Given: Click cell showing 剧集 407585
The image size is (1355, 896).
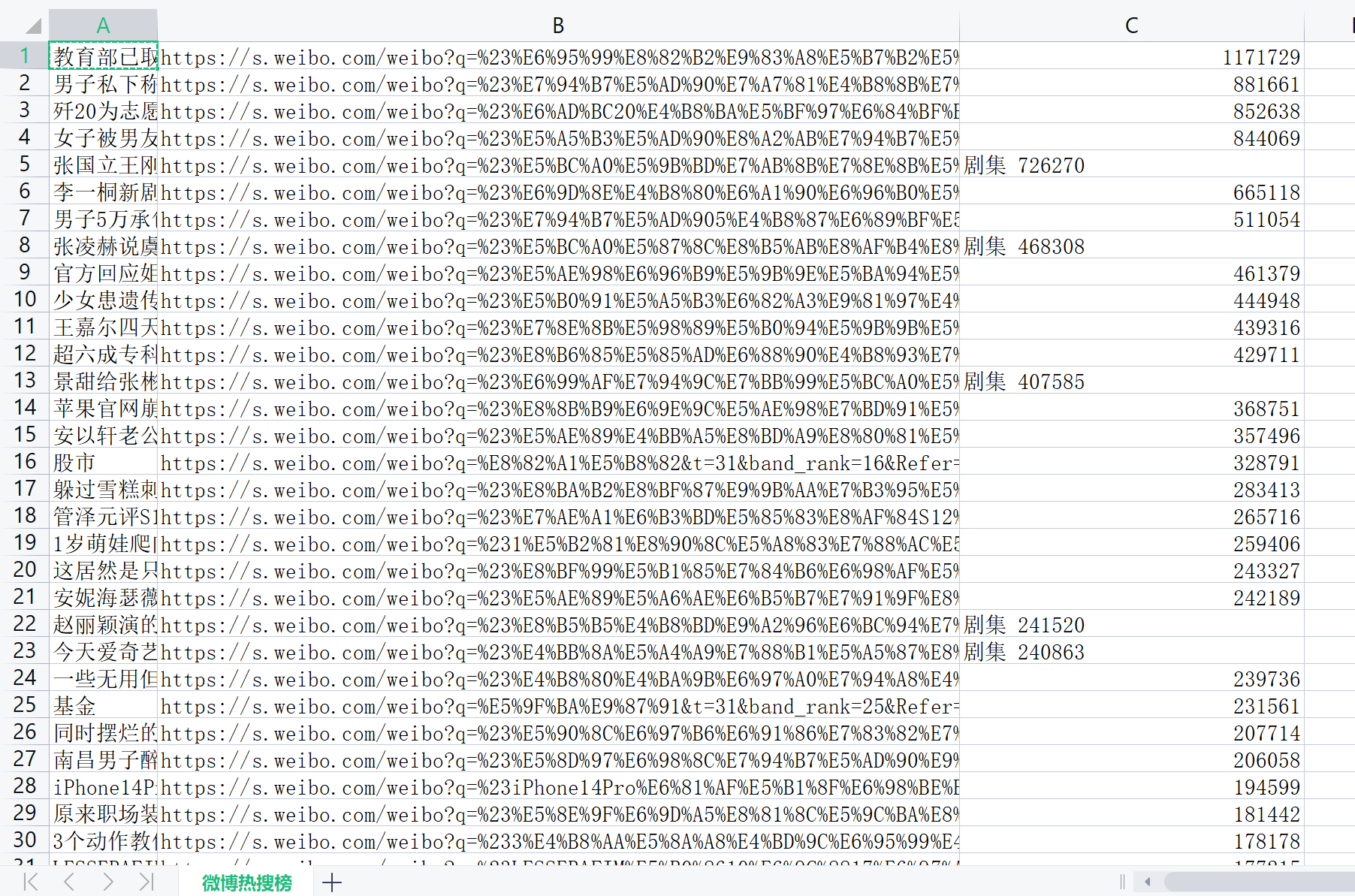Looking at the screenshot, I should [x=1131, y=381].
